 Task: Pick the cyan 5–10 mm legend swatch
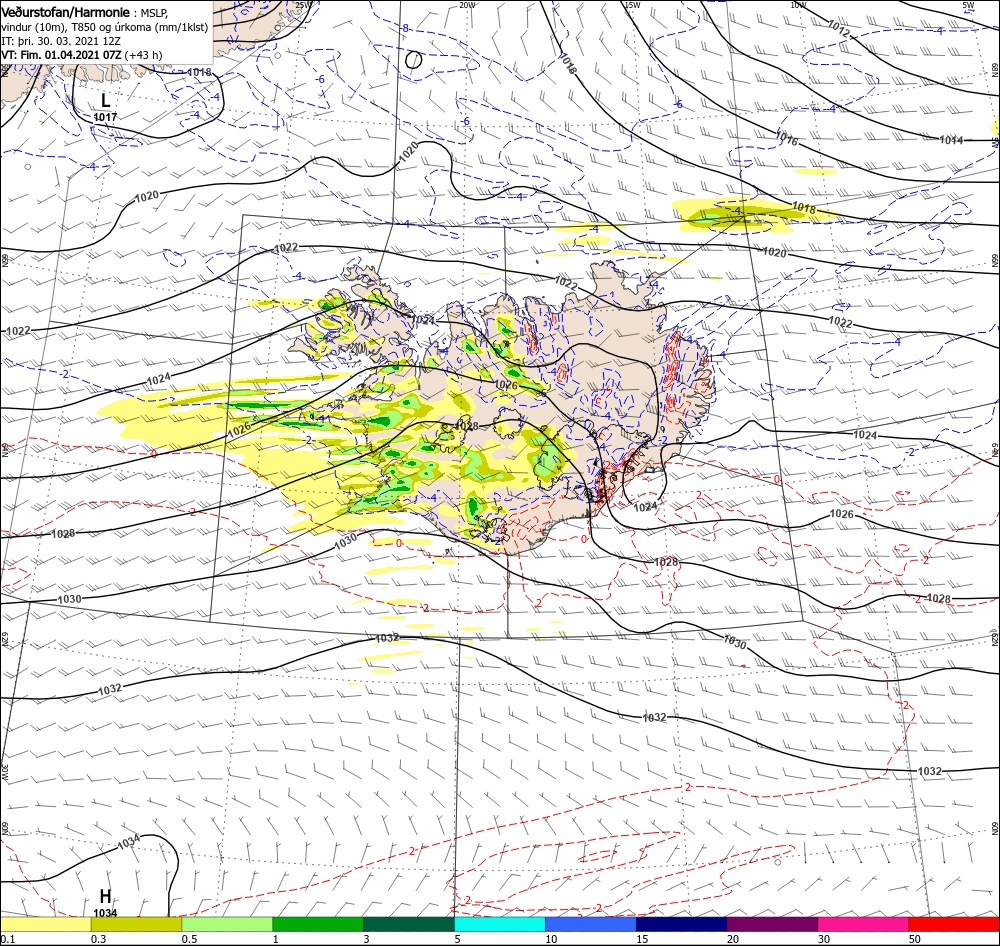(x=499, y=924)
